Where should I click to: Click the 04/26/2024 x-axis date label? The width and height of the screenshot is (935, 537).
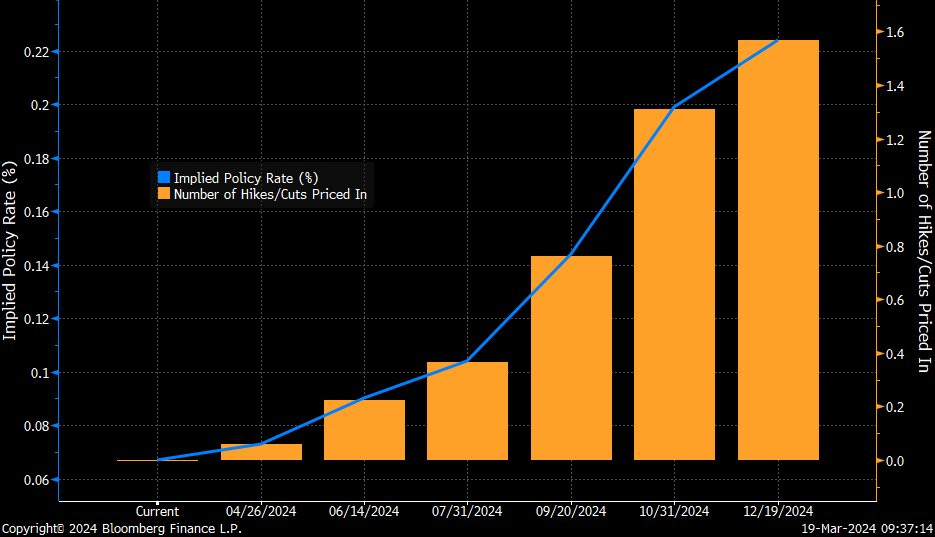click(261, 511)
